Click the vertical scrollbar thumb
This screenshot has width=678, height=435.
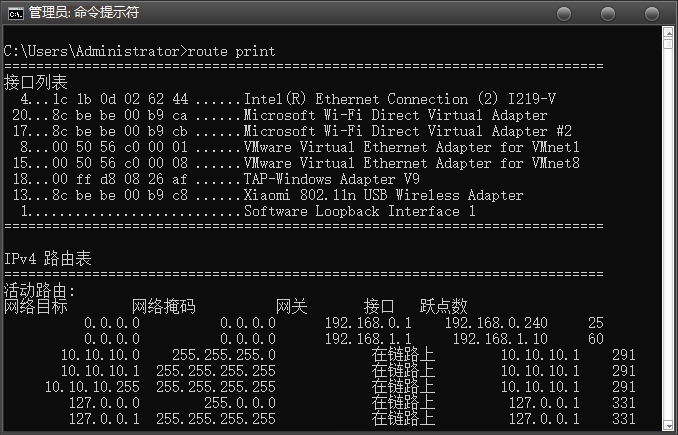coord(668,44)
